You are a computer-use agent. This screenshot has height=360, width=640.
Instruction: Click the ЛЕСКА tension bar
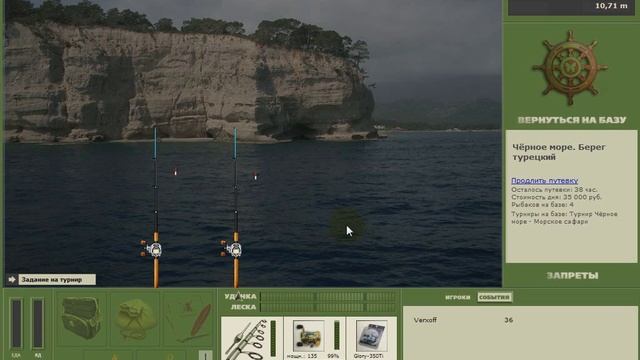[328, 307]
